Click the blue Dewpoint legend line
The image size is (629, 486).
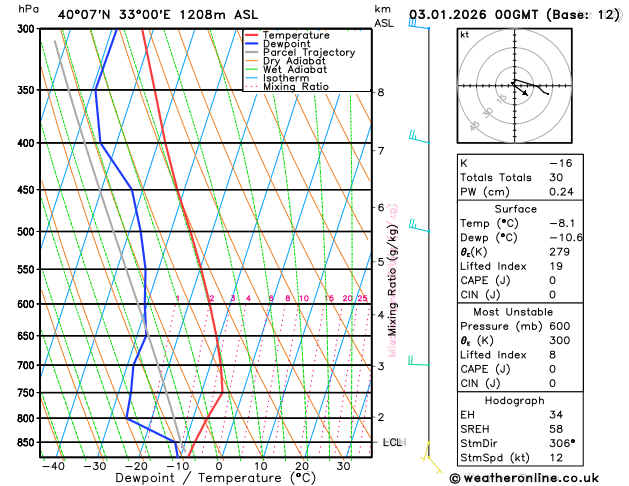point(252,44)
